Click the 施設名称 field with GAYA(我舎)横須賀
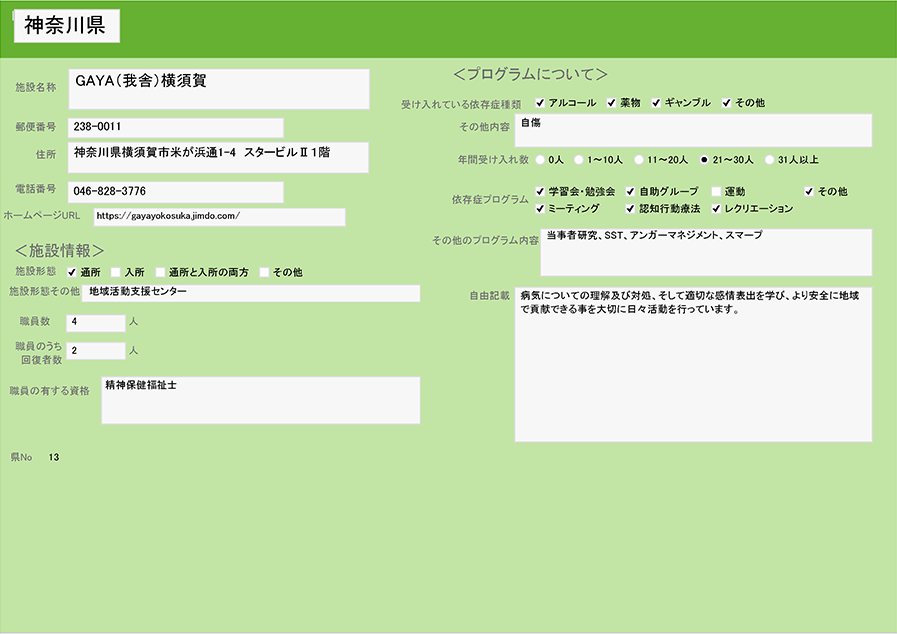The image size is (897, 634). (218, 89)
